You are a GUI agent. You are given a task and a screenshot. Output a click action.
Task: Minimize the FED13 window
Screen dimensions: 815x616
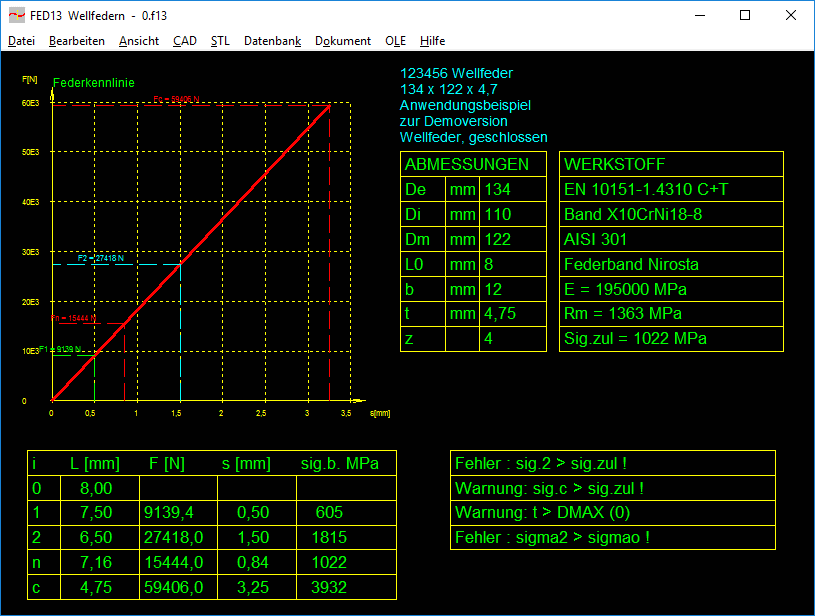(x=698, y=16)
